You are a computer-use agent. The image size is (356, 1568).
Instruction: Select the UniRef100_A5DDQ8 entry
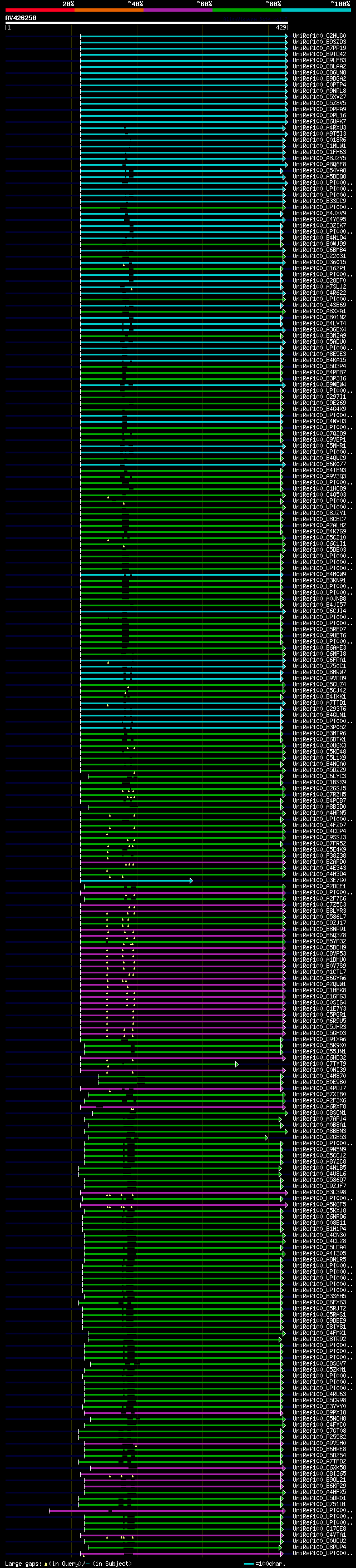[319, 176]
